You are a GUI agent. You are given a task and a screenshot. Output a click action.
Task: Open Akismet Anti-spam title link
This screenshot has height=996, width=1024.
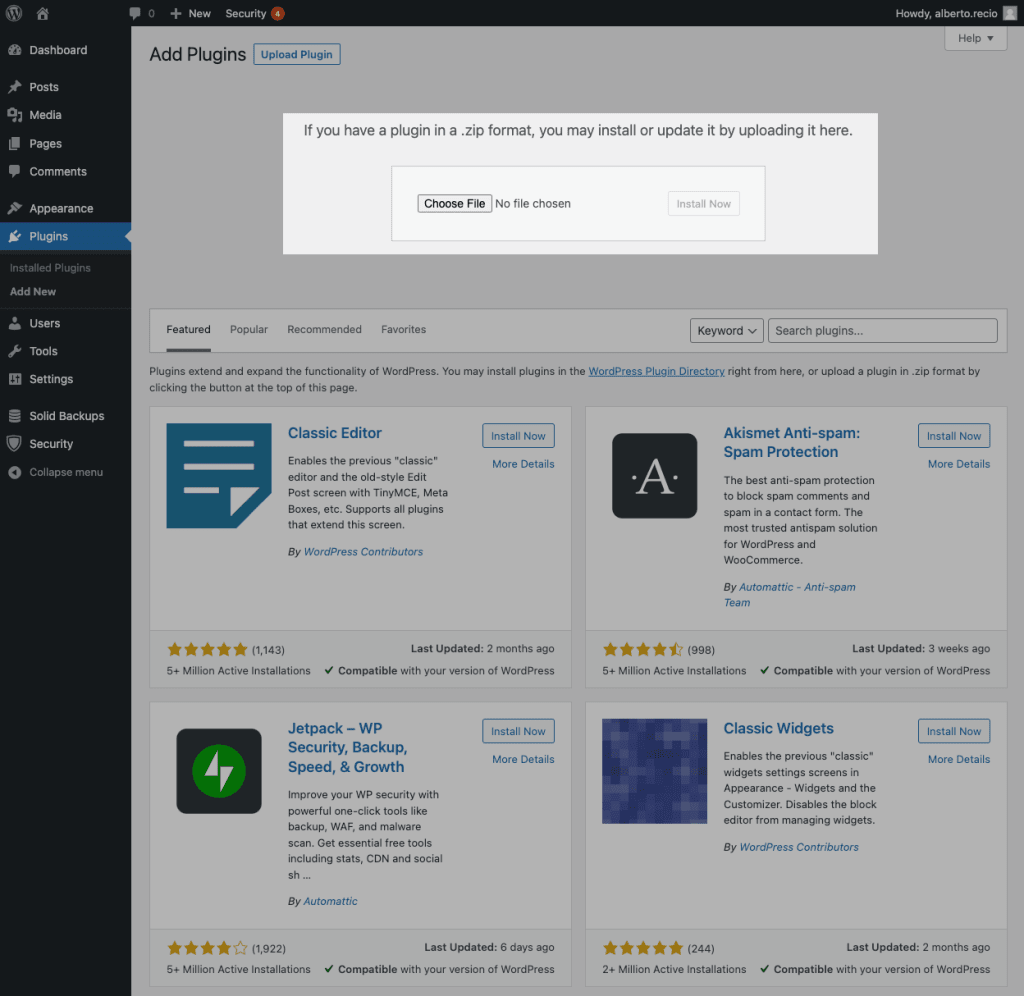[x=792, y=442]
